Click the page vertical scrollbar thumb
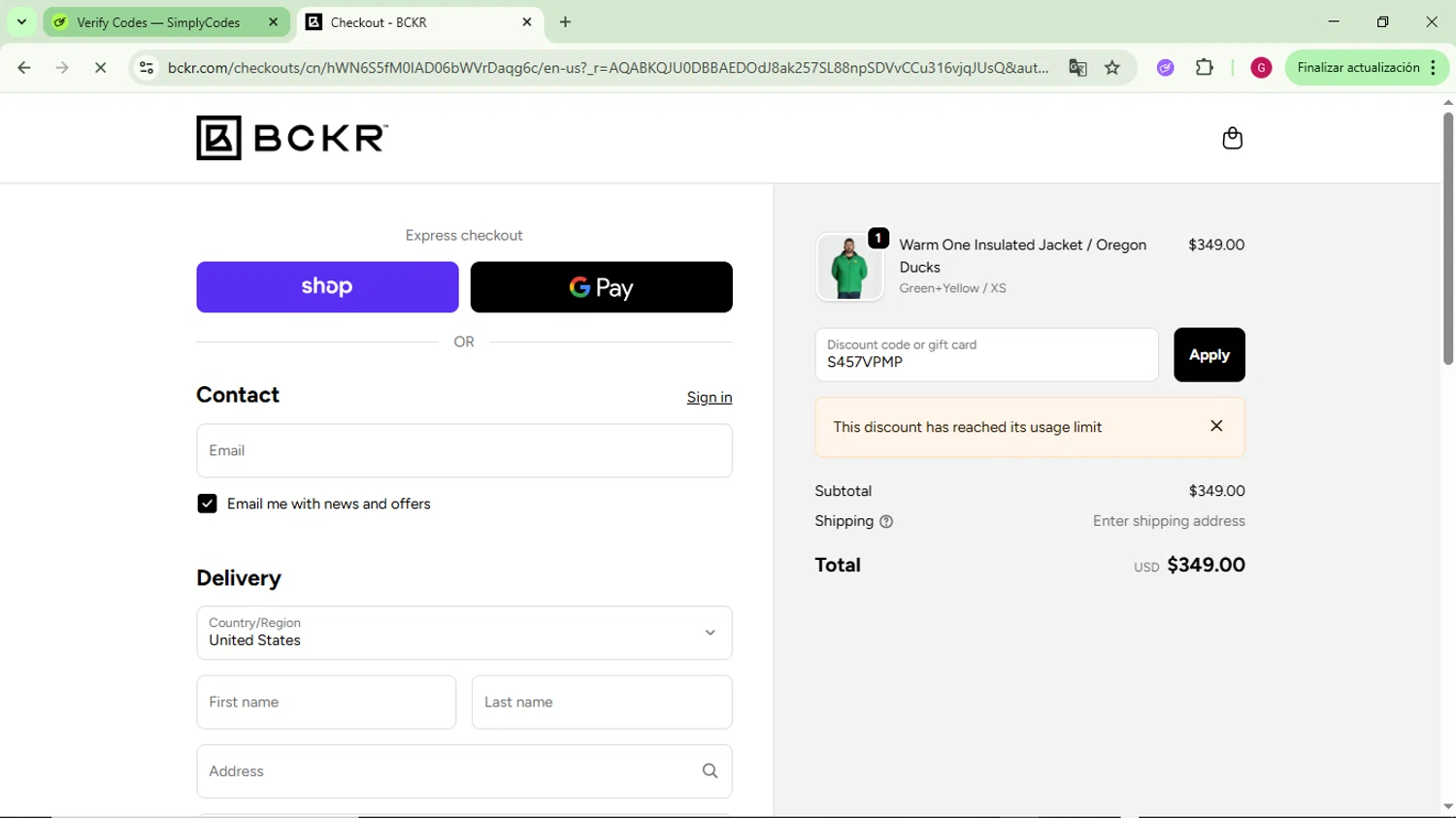The image size is (1456, 818). (1447, 239)
